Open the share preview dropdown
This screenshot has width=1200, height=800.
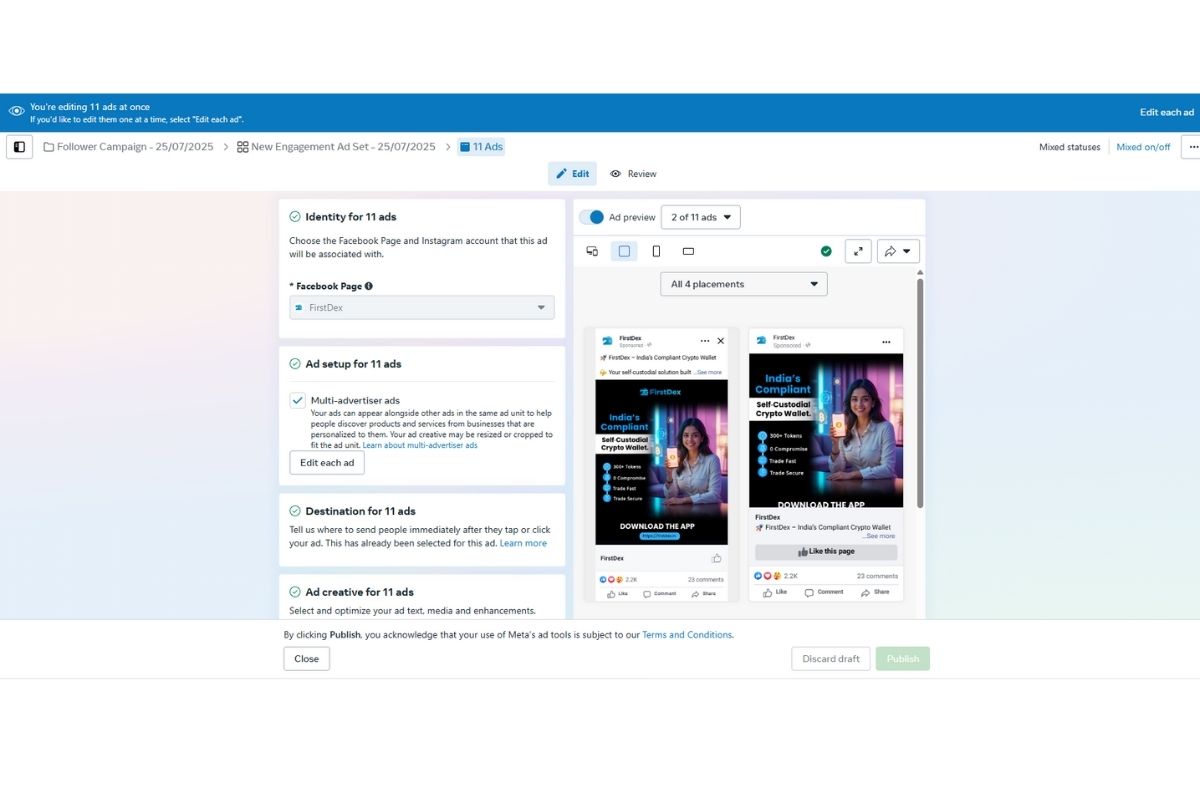click(x=898, y=251)
